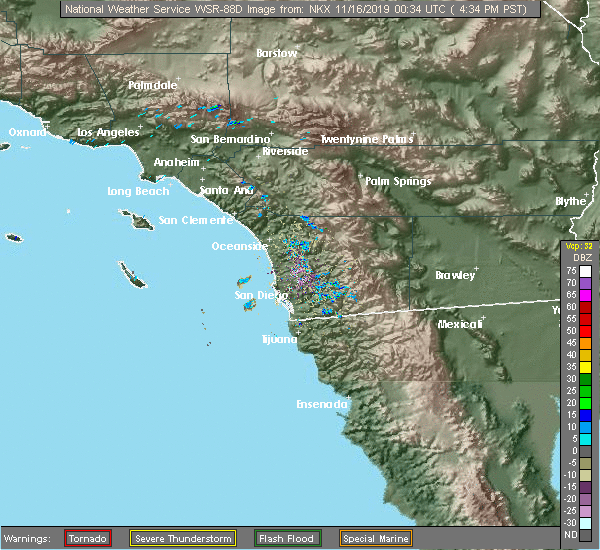Click the Twentynine Palms label

(367, 139)
